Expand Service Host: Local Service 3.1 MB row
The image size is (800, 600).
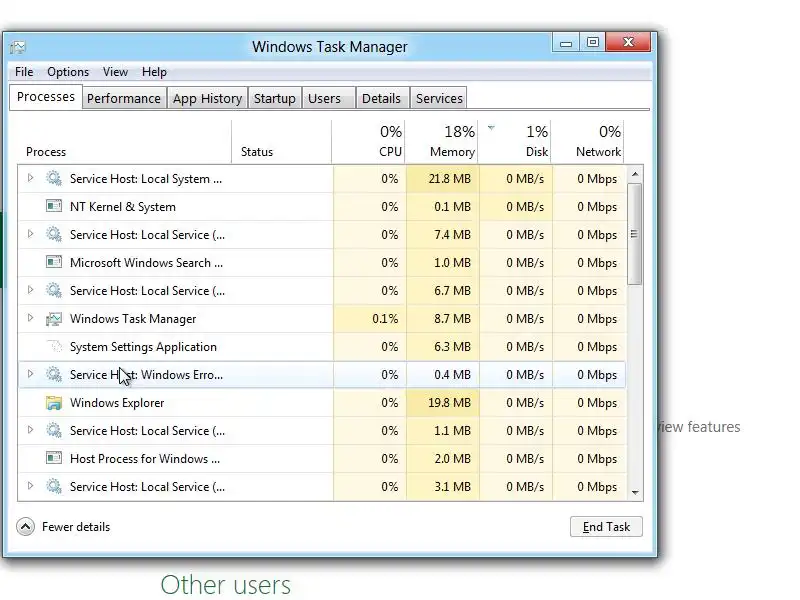(x=31, y=486)
